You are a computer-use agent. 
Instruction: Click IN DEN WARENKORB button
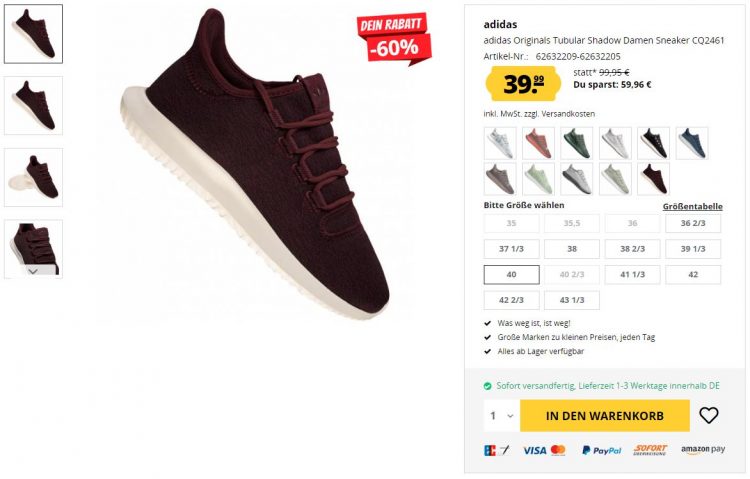605,416
